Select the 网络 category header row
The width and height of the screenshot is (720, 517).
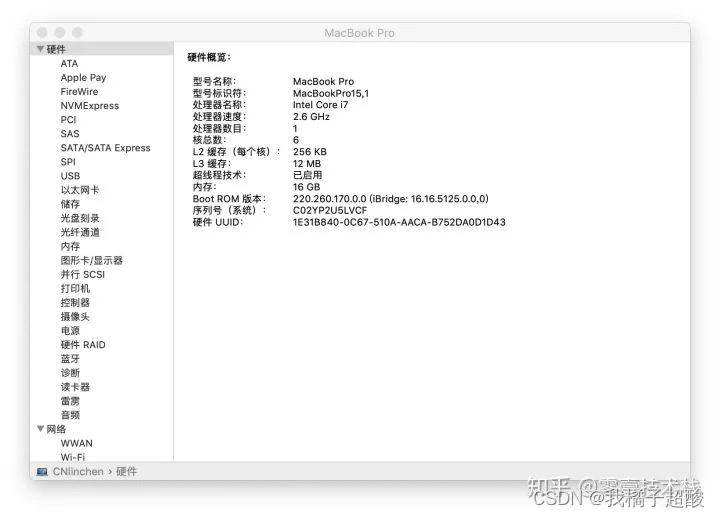(x=101, y=429)
